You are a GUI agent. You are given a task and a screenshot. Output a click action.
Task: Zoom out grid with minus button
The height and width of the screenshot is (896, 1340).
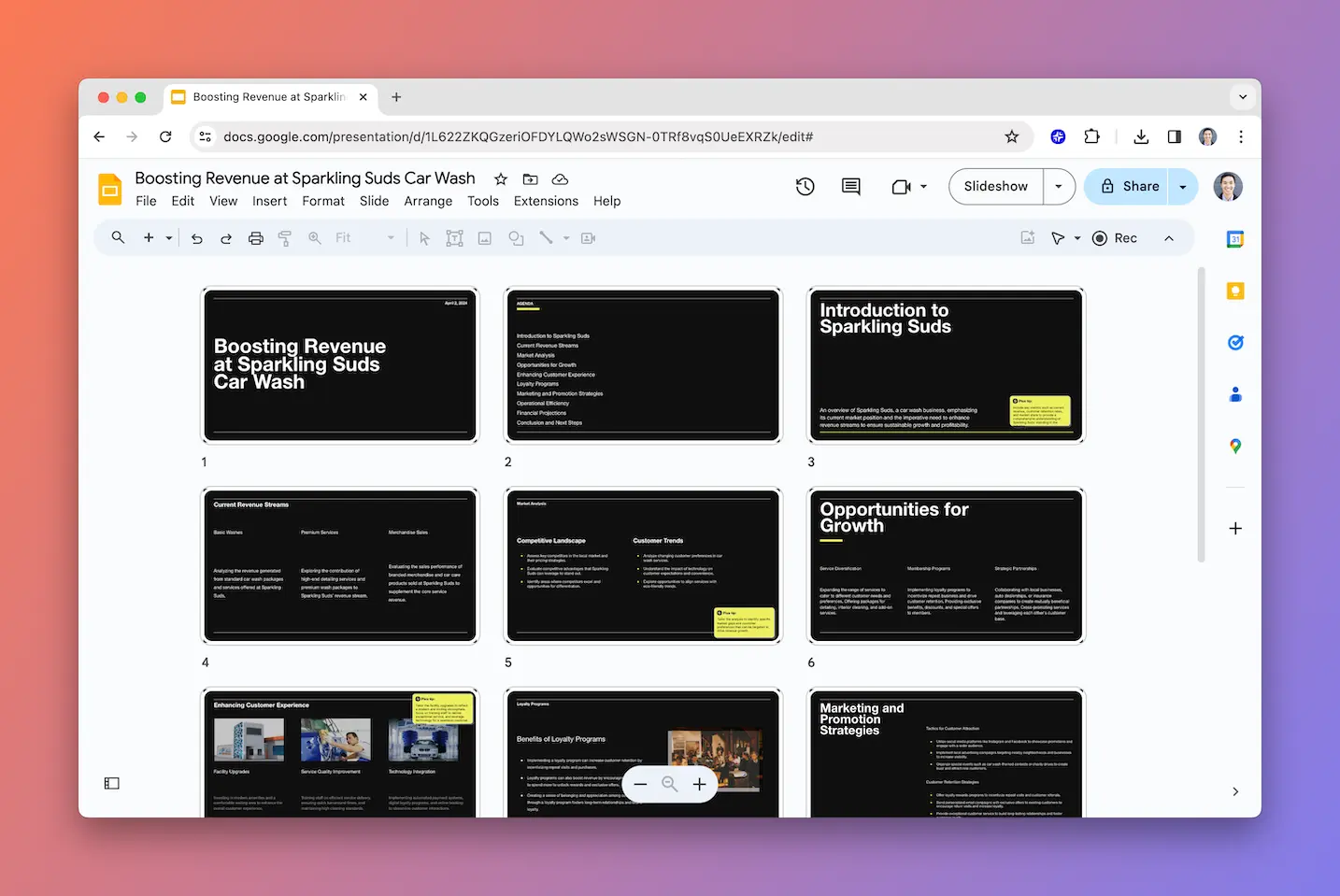coord(640,784)
